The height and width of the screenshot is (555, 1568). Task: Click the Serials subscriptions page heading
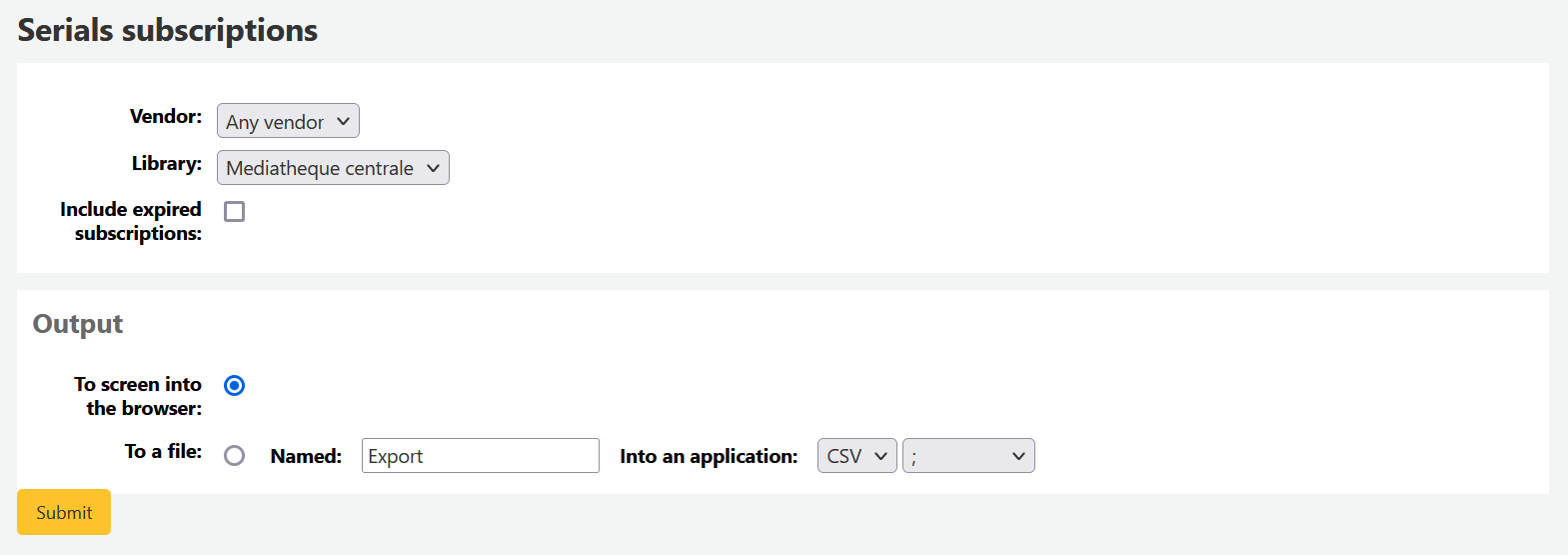168,31
